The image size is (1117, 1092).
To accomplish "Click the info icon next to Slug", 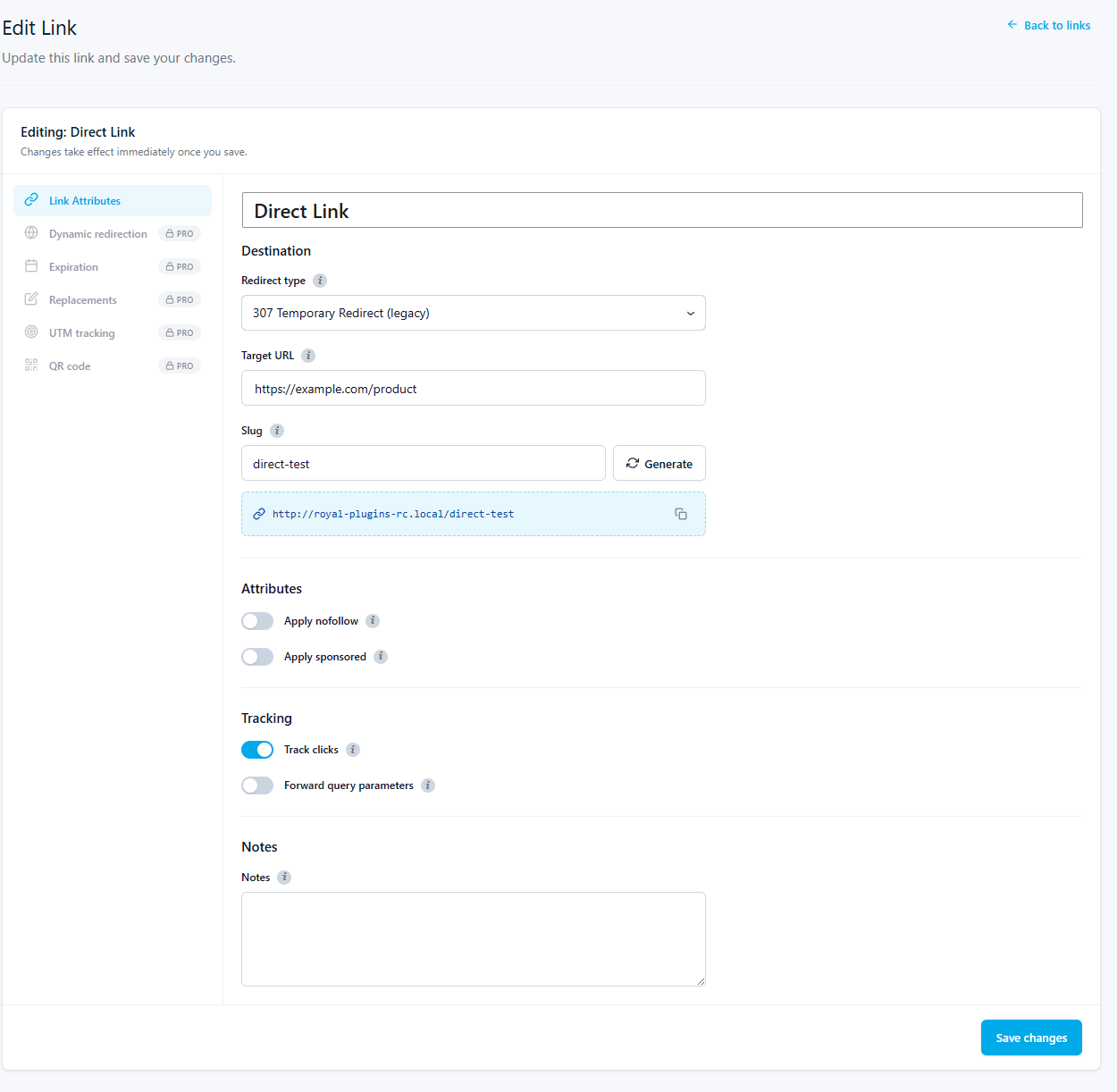I will pos(277,431).
